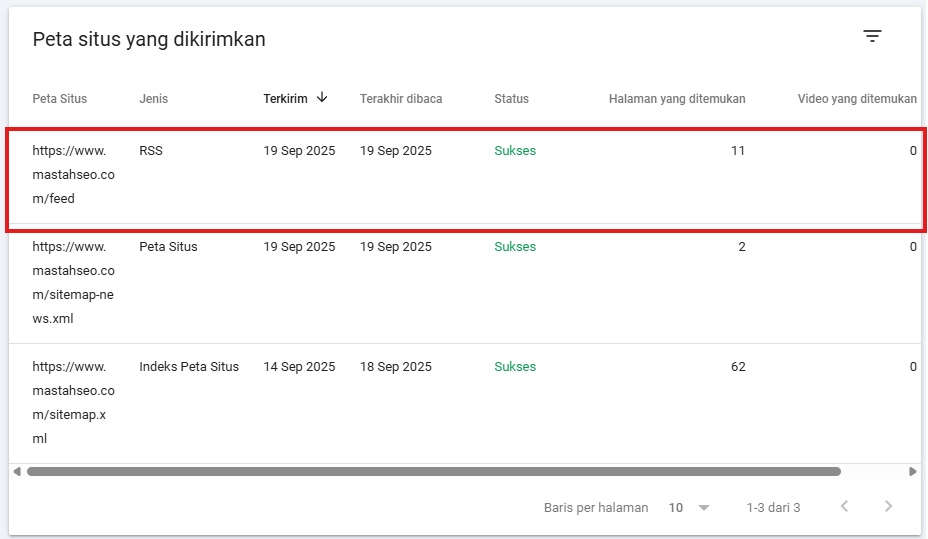The image size is (928, 539).
Task: Click the Peta Situs column header
Action: pos(60,99)
